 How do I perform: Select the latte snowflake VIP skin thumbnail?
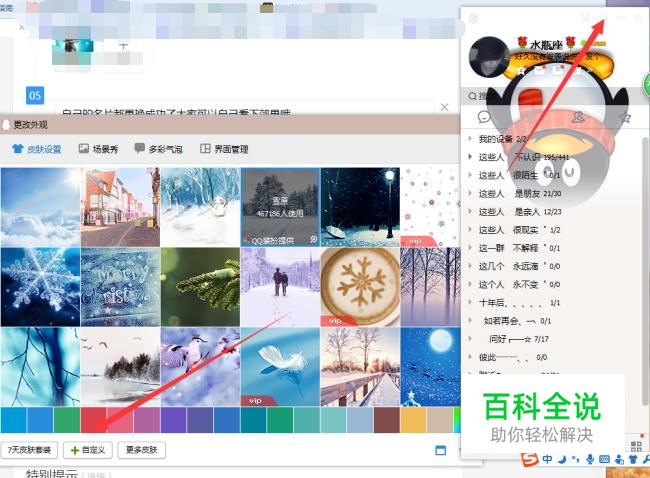360,287
